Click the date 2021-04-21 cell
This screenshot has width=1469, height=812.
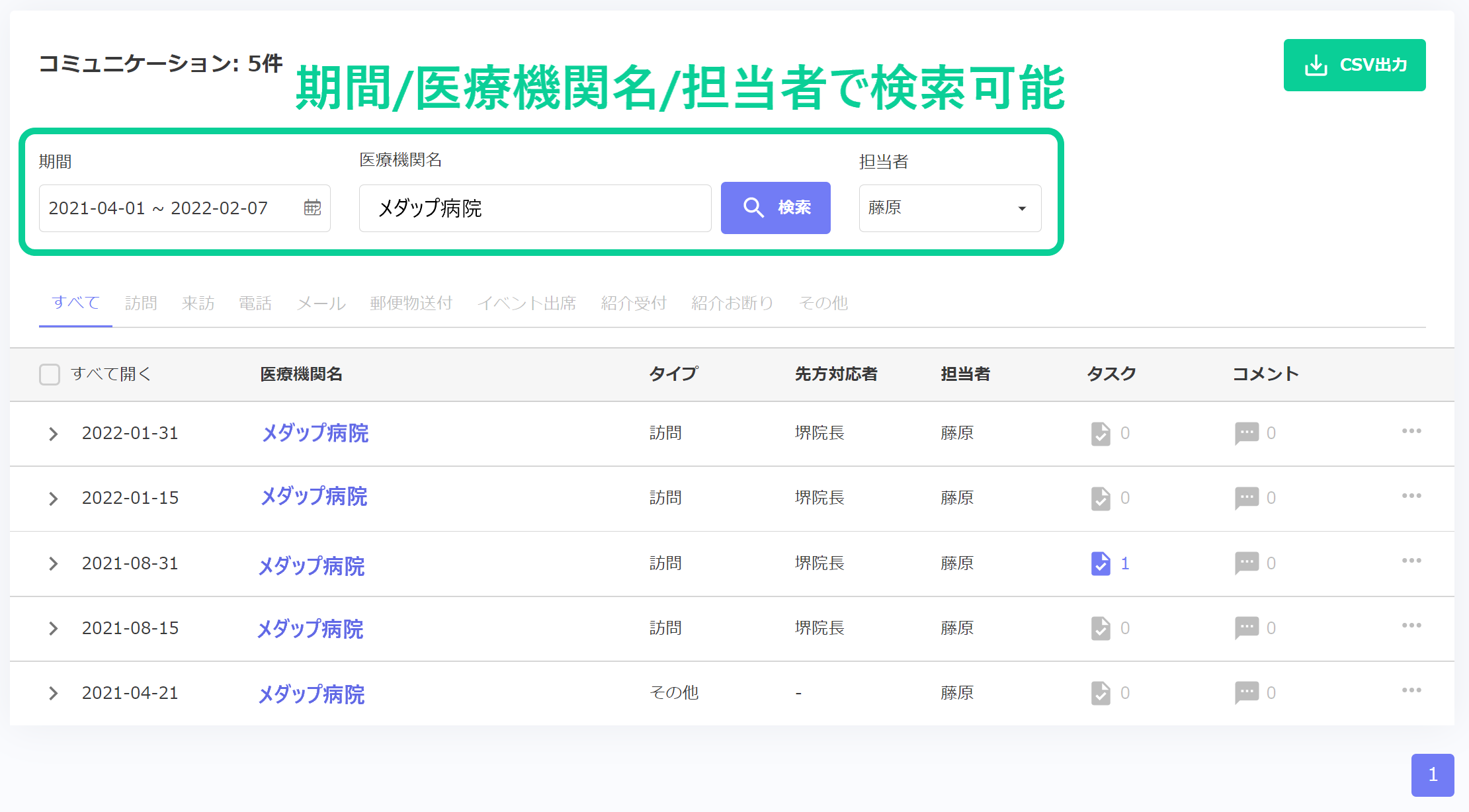tap(130, 693)
